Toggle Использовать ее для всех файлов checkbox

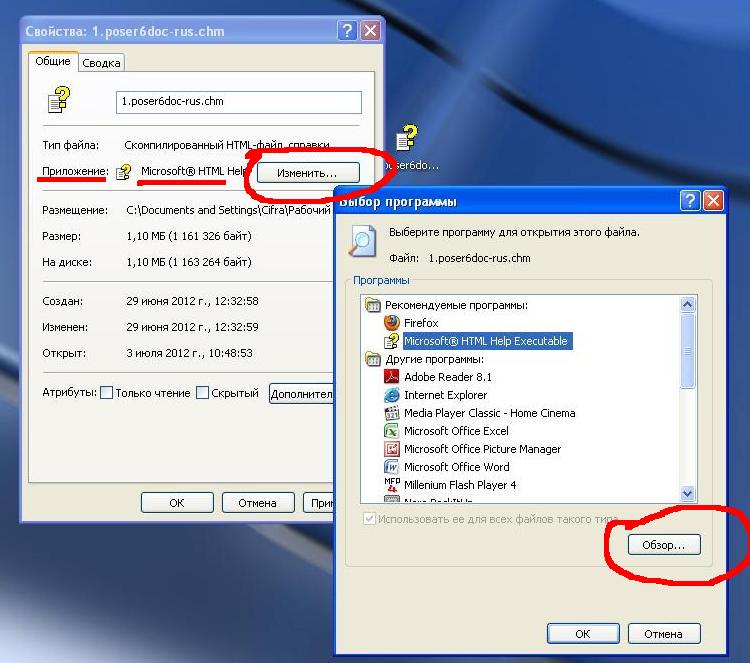pos(369,519)
